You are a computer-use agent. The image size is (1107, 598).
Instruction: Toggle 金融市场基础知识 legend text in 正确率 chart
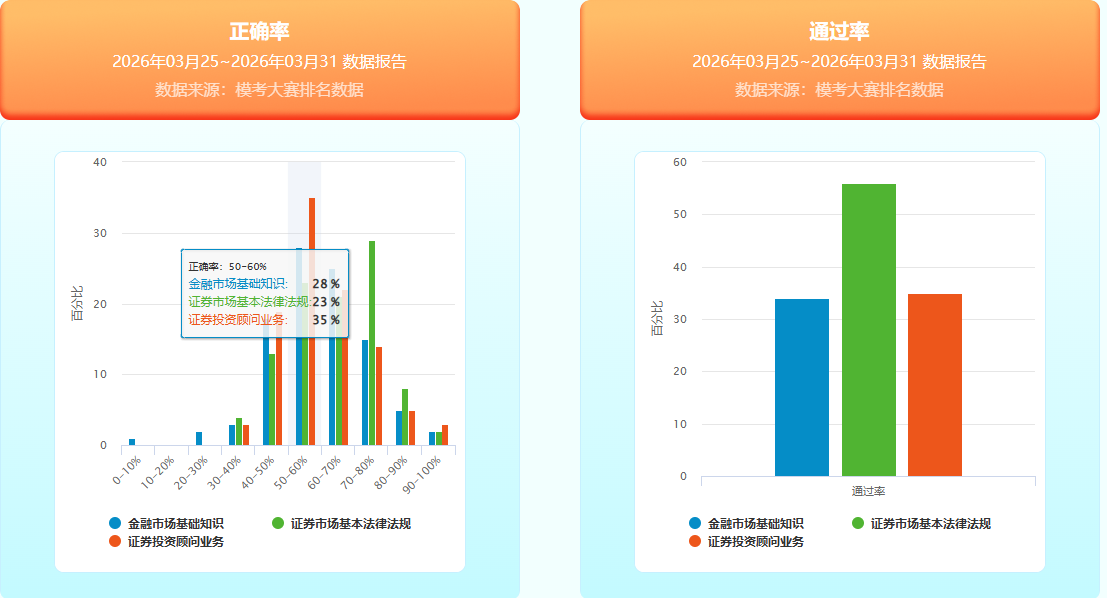tap(175, 523)
